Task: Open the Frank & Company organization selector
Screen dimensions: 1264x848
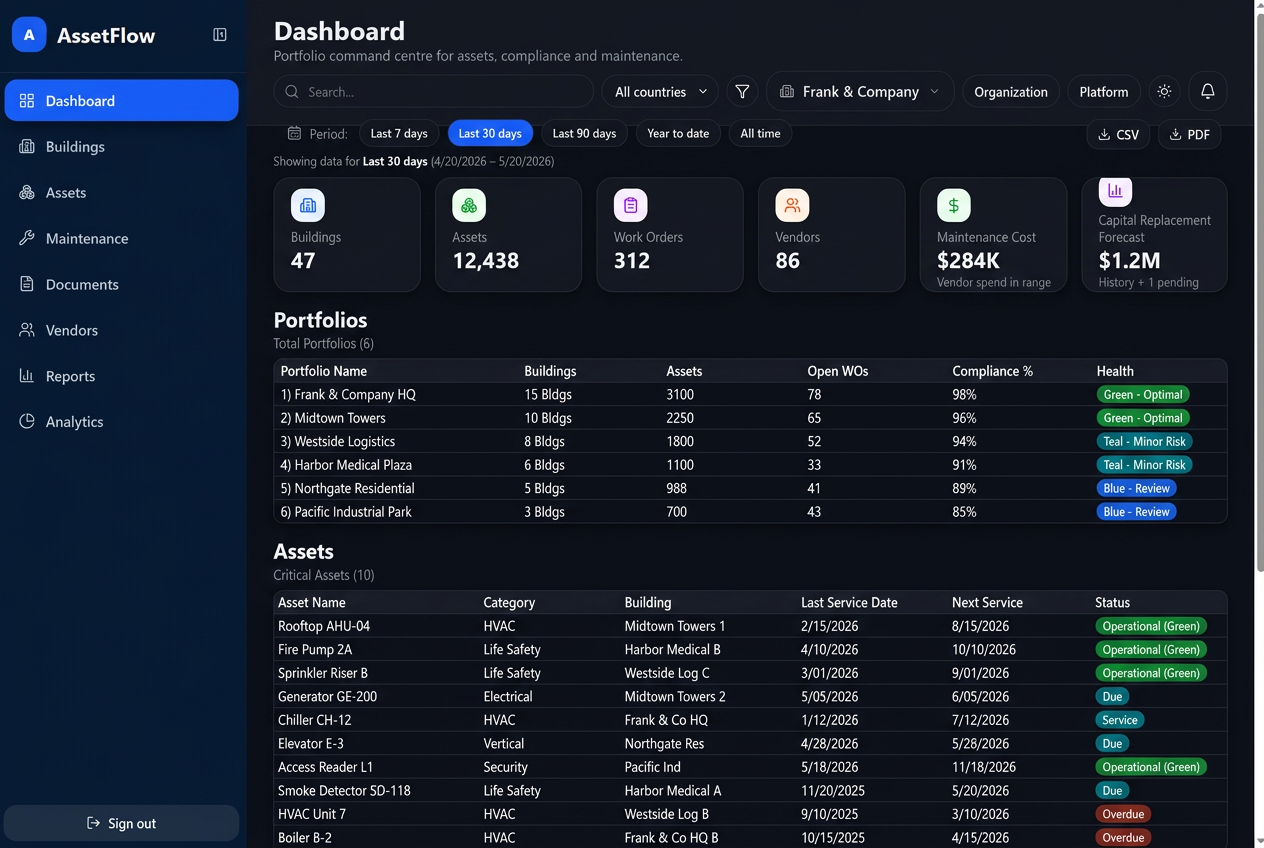Action: click(860, 91)
